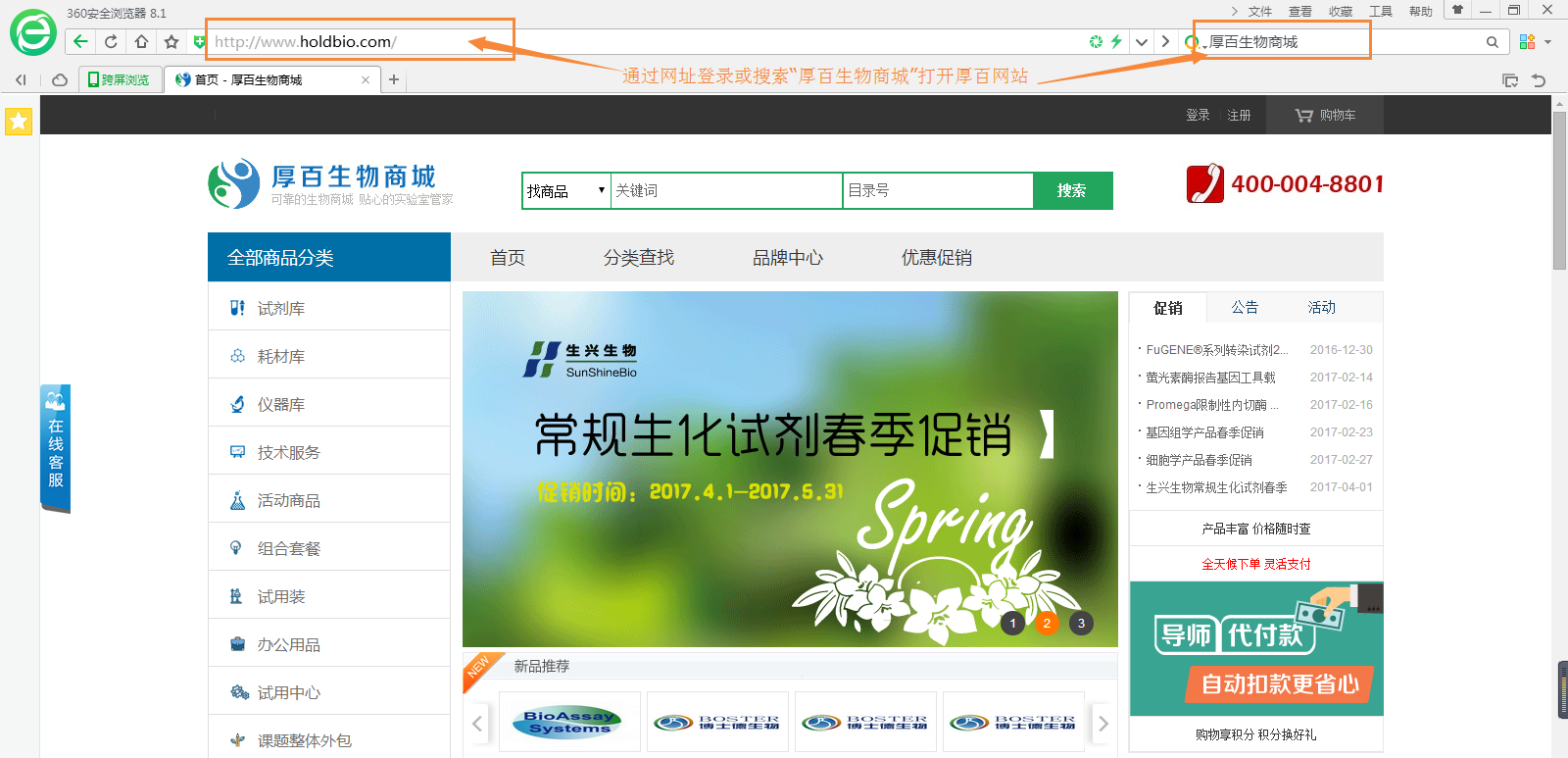Image resolution: width=1568 pixels, height=758 pixels.
Task: Select carousel slide 2 indicator
Action: 1047,623
